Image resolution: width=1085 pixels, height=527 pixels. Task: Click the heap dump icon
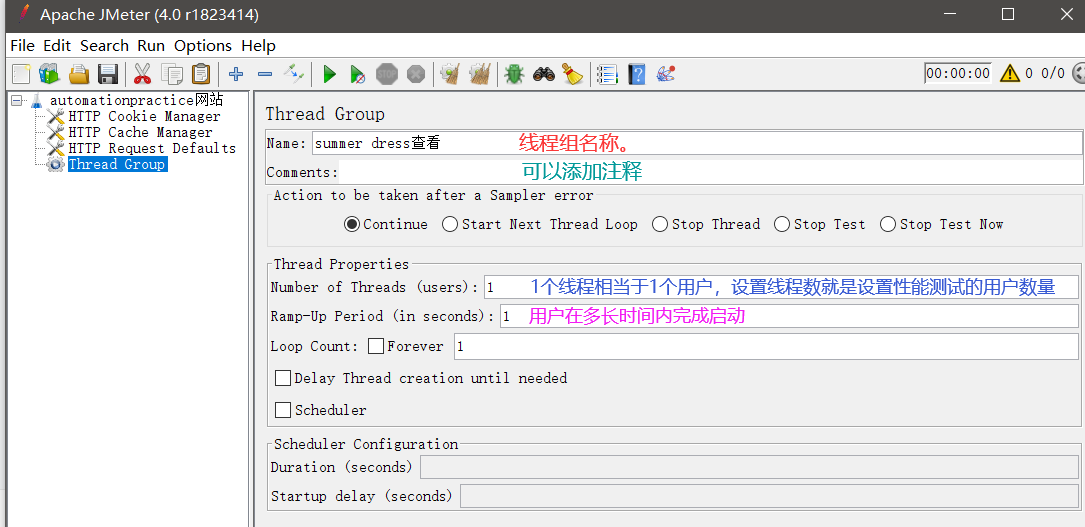tap(665, 73)
